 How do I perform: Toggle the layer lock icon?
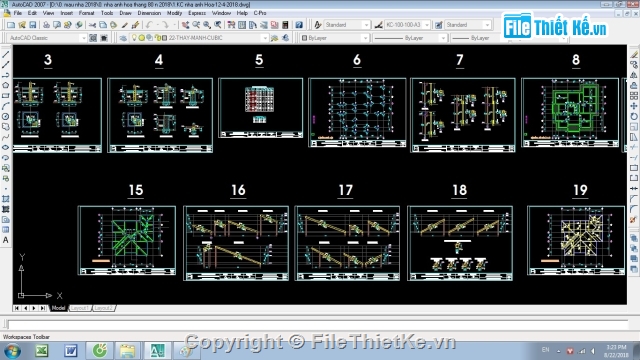click(157, 38)
